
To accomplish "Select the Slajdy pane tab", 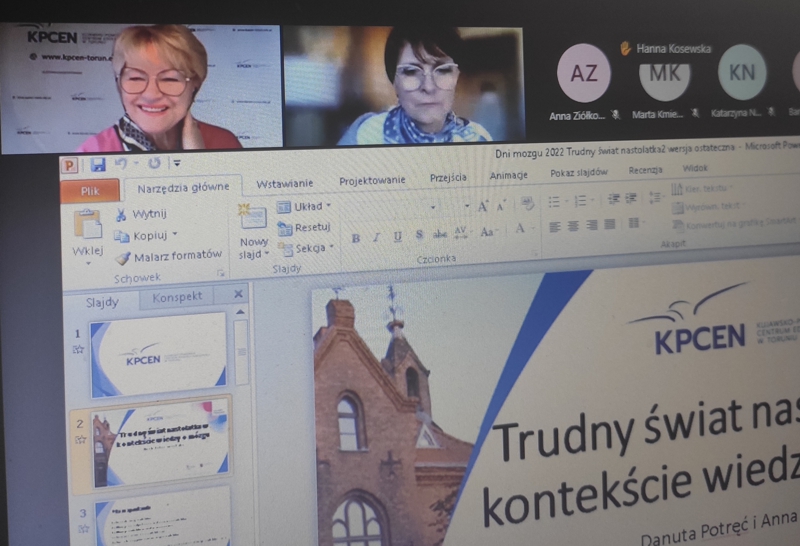I will 102,303.
